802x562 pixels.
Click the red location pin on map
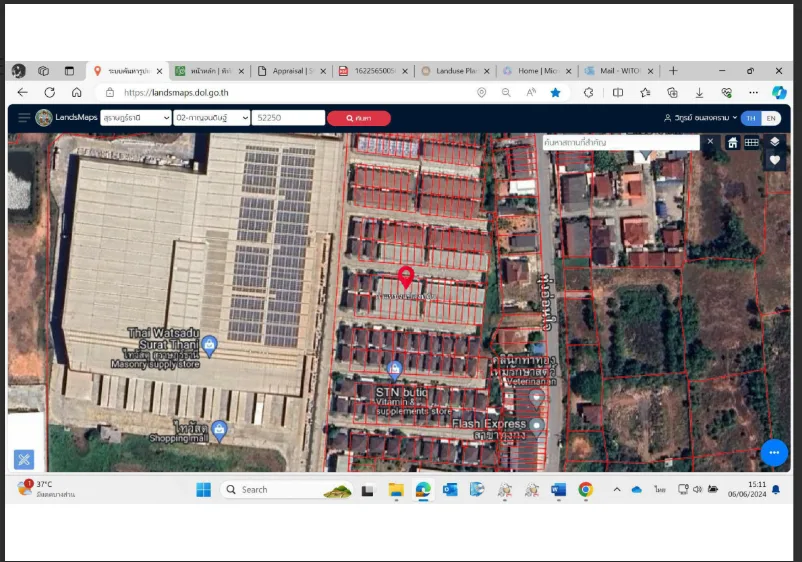pyautogui.click(x=406, y=277)
